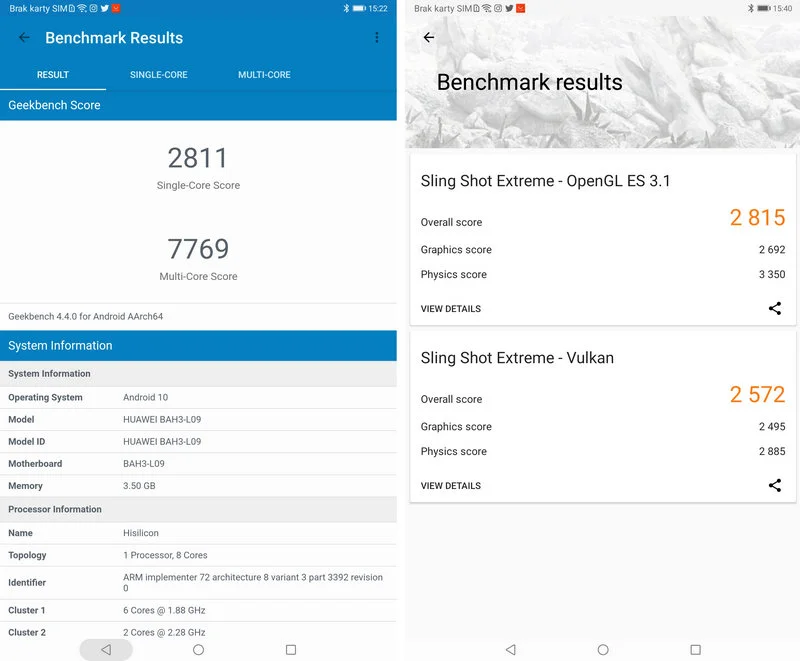800x661 pixels.
Task: Tap the Android back navigation button
Action: [x=105, y=649]
